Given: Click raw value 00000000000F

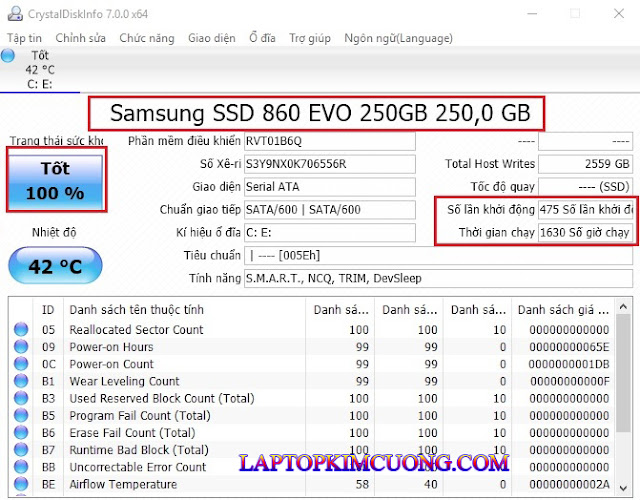Looking at the screenshot, I should point(569,381).
